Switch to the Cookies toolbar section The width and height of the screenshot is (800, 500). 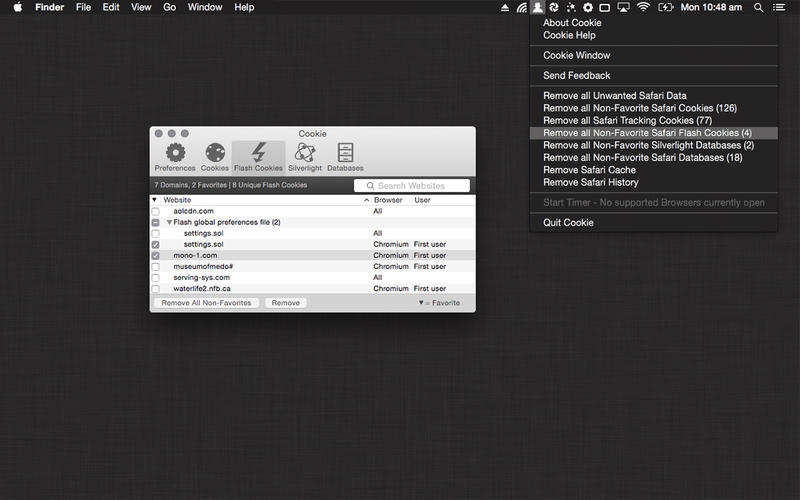(x=215, y=157)
